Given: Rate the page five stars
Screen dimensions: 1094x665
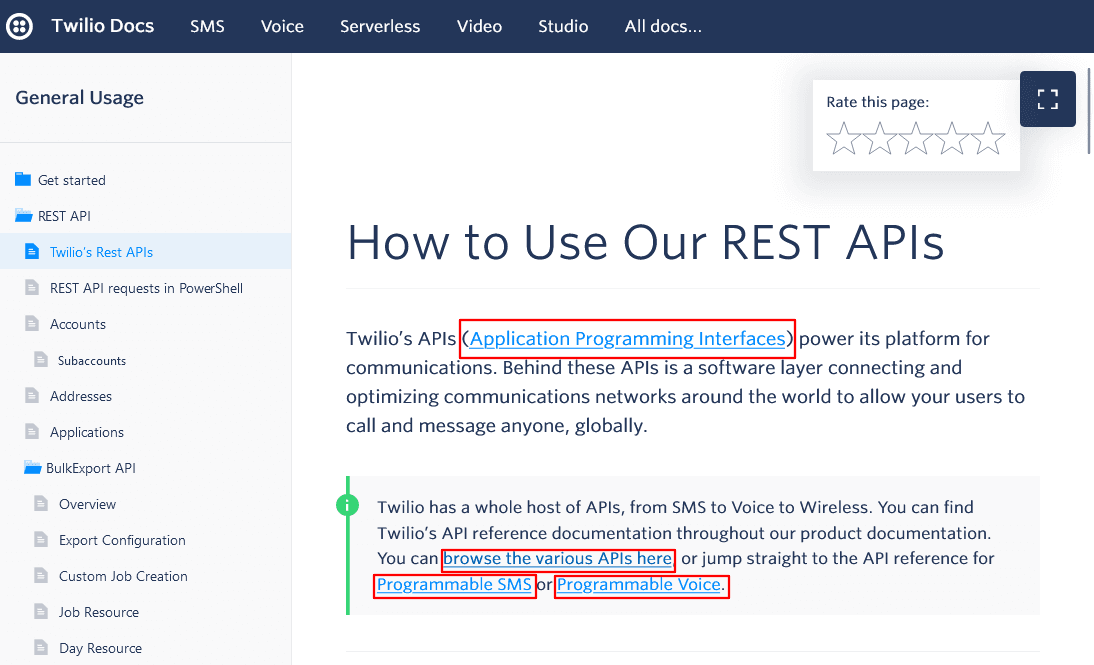Looking at the screenshot, I should pyautogui.click(x=988, y=139).
